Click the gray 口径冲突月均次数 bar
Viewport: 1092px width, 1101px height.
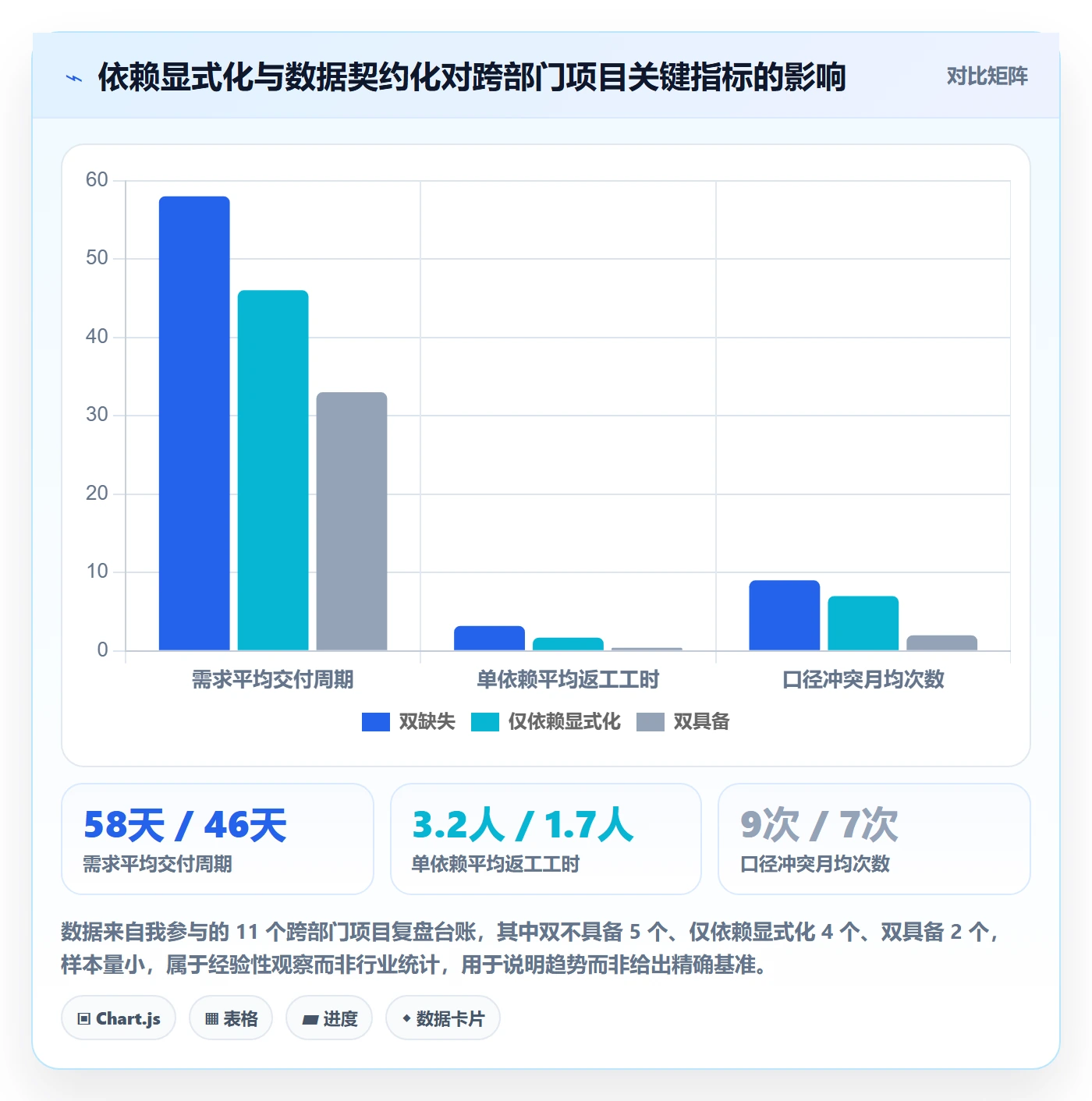(x=941, y=643)
